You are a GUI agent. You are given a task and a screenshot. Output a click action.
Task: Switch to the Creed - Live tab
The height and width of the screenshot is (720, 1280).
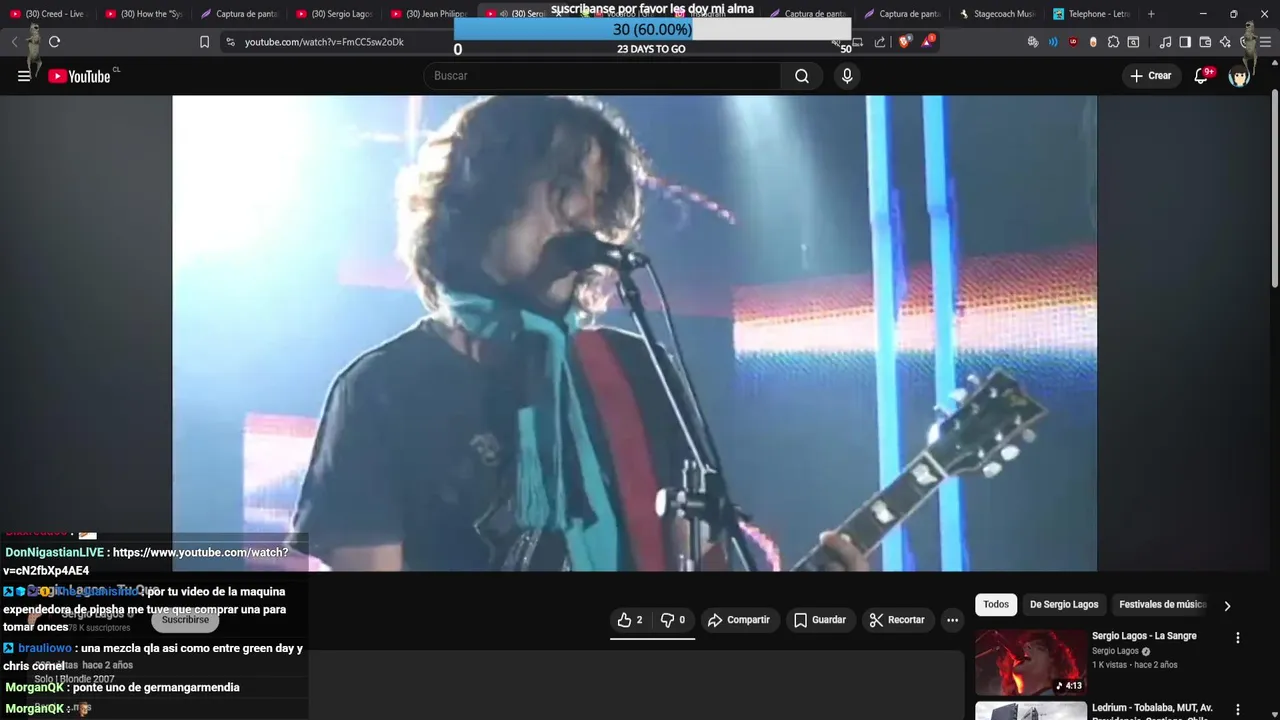48,14
